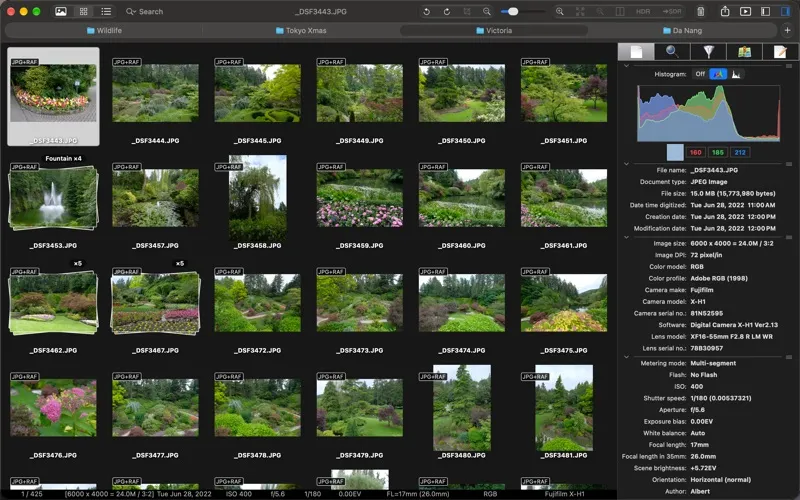Screen dimensions: 800x500
Task: Rotate image clockwise
Action: point(446,11)
